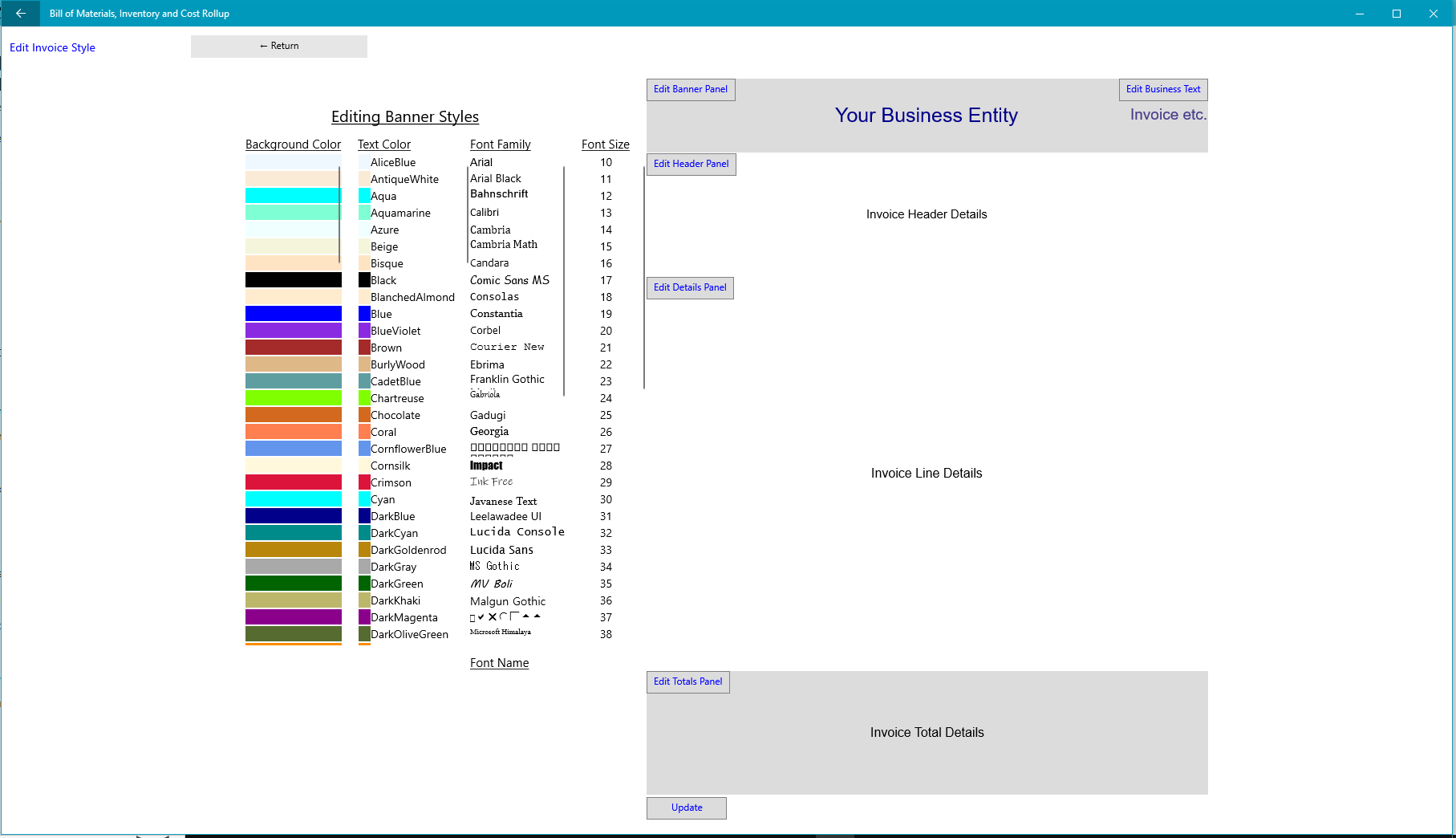
Task: Set font size to 38
Action: point(606,634)
